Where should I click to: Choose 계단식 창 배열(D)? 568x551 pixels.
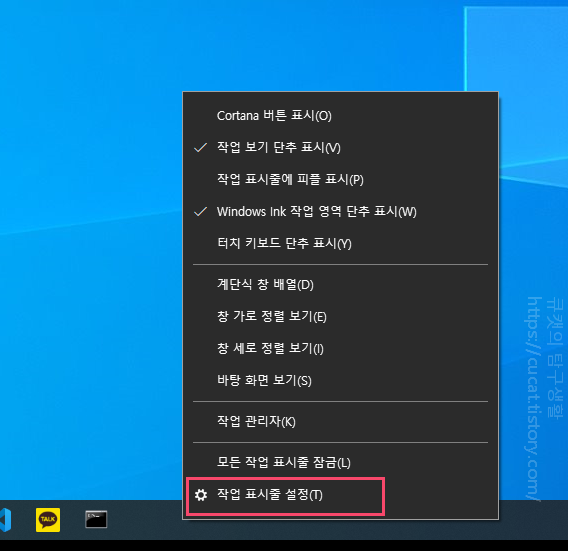[341, 285]
